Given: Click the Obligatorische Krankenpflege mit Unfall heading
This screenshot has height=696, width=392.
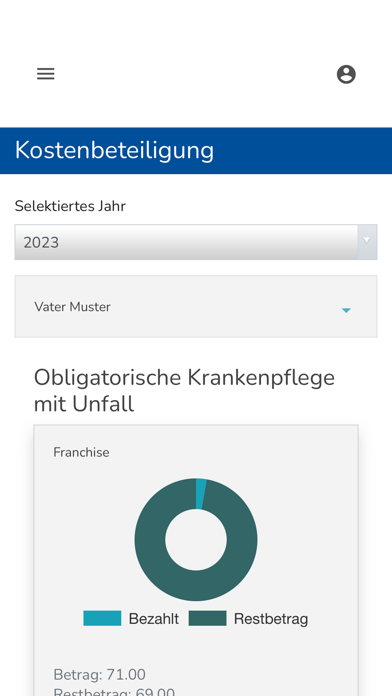Looking at the screenshot, I should (x=184, y=391).
